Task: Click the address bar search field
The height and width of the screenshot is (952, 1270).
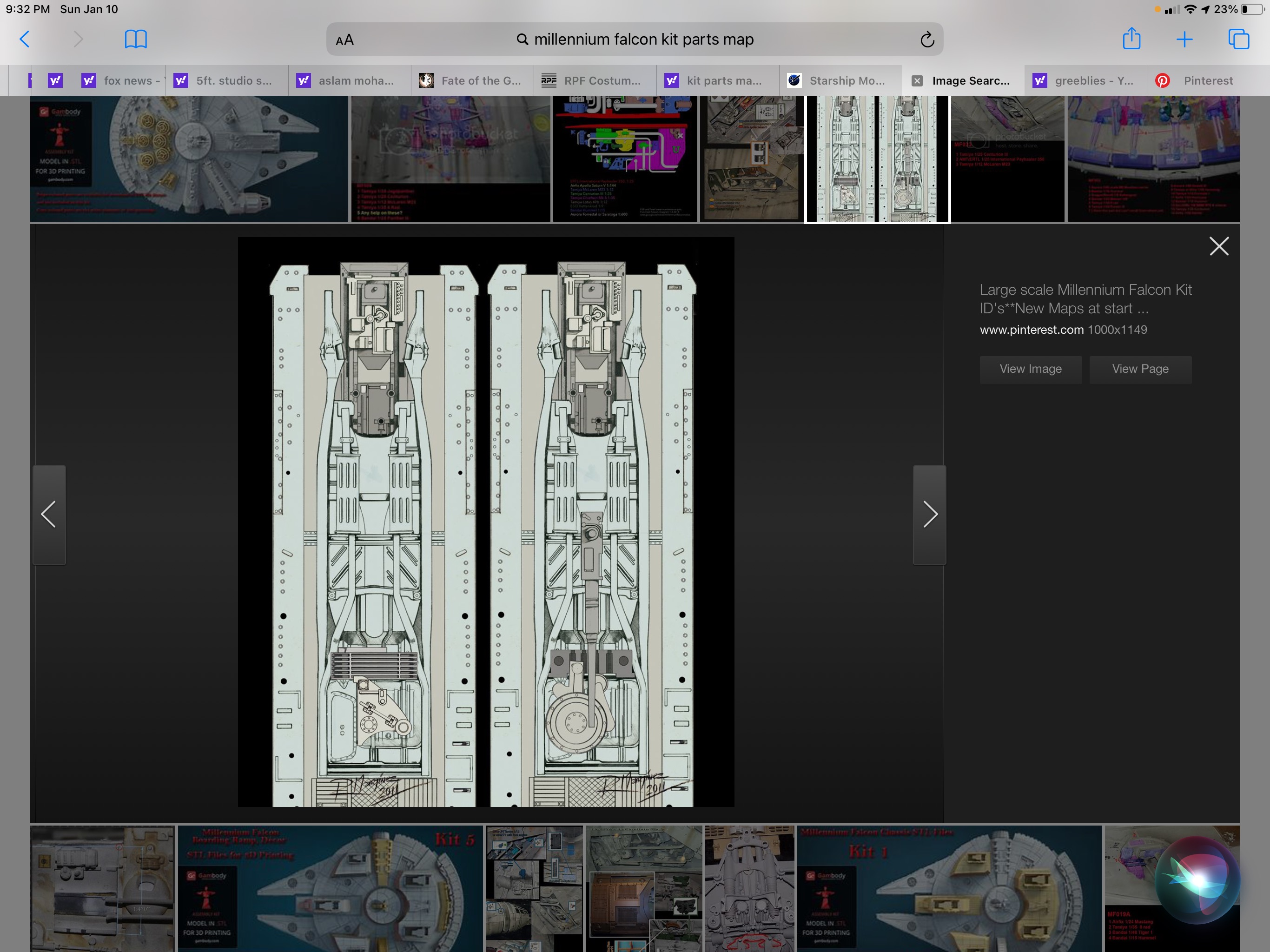Action: pyautogui.click(x=635, y=40)
